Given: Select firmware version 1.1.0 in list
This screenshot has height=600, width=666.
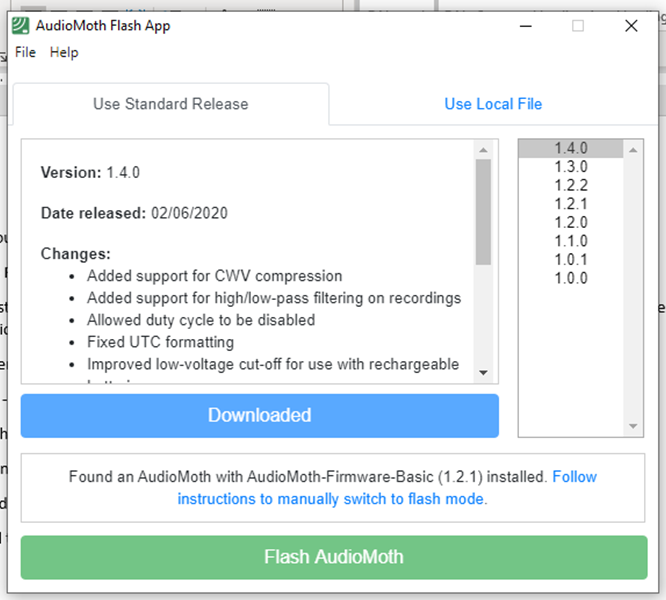Looking at the screenshot, I should coord(571,241).
